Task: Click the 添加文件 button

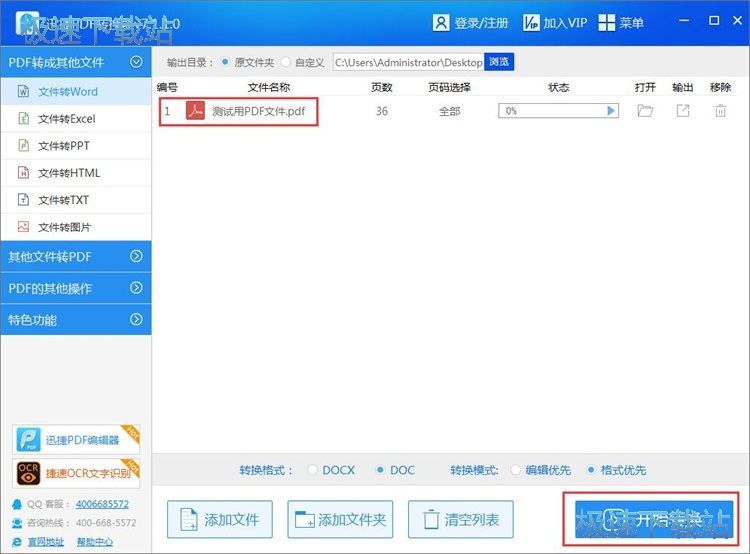Action: point(220,520)
